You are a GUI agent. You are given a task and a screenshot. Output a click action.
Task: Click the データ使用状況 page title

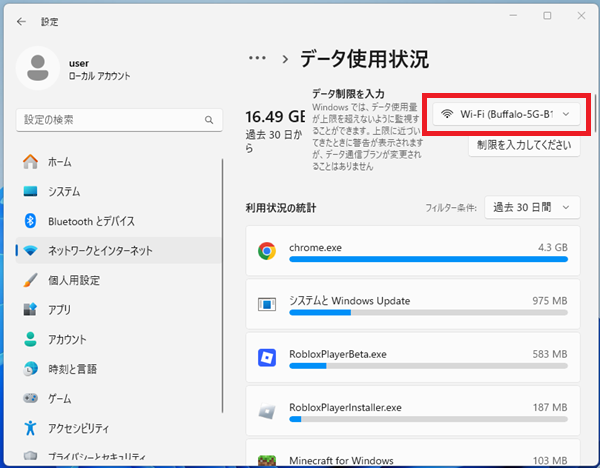coord(364,59)
